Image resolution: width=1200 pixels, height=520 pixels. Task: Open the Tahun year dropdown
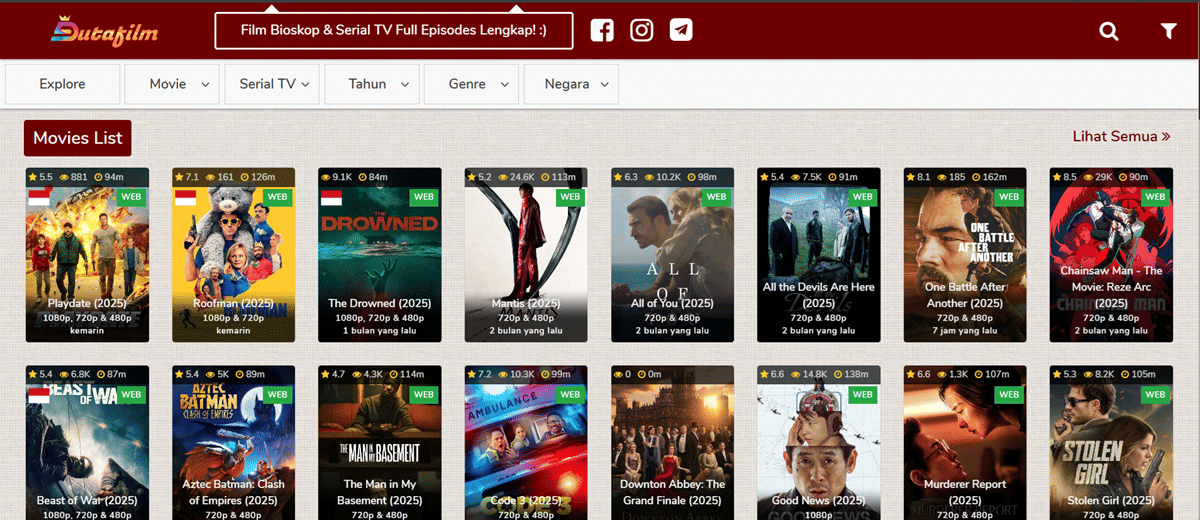pyautogui.click(x=372, y=84)
